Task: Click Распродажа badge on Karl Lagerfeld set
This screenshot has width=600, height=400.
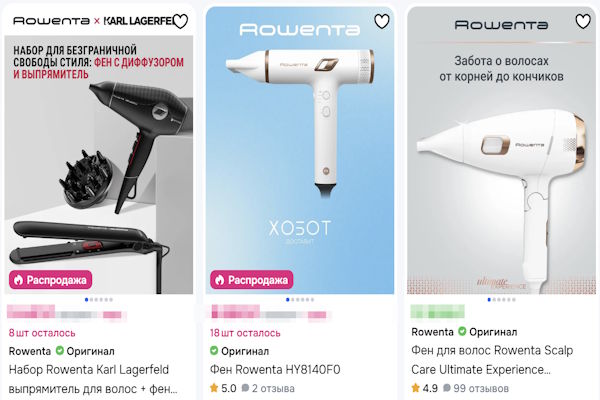Action: 51,280
